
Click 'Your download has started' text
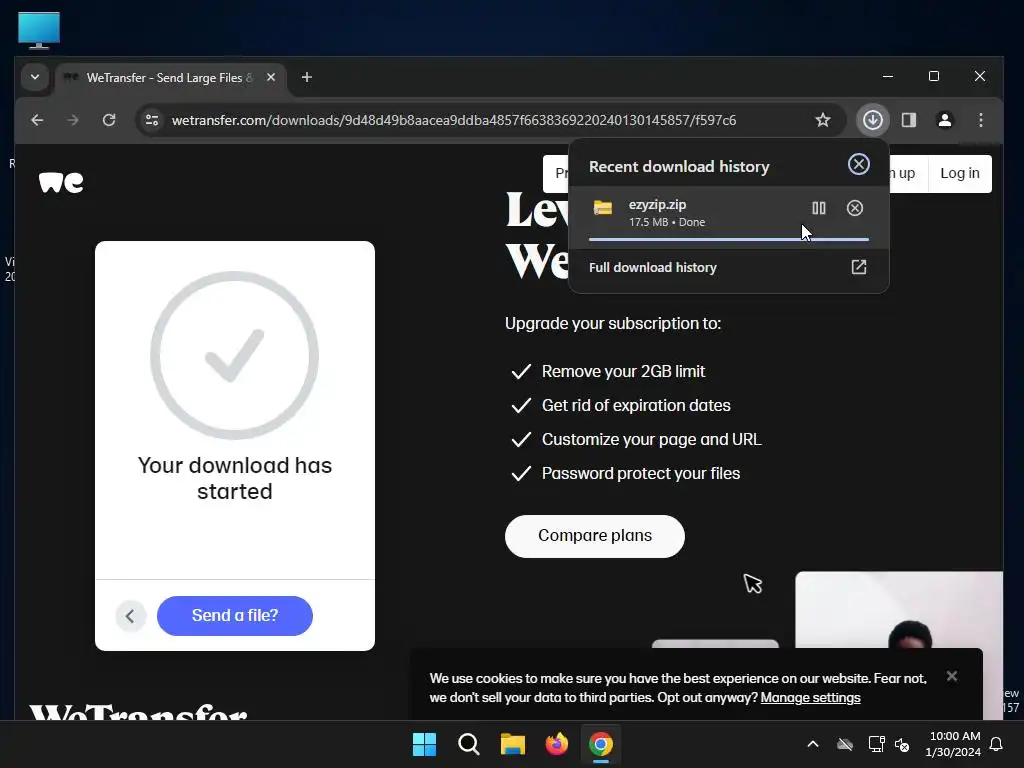tap(234, 478)
